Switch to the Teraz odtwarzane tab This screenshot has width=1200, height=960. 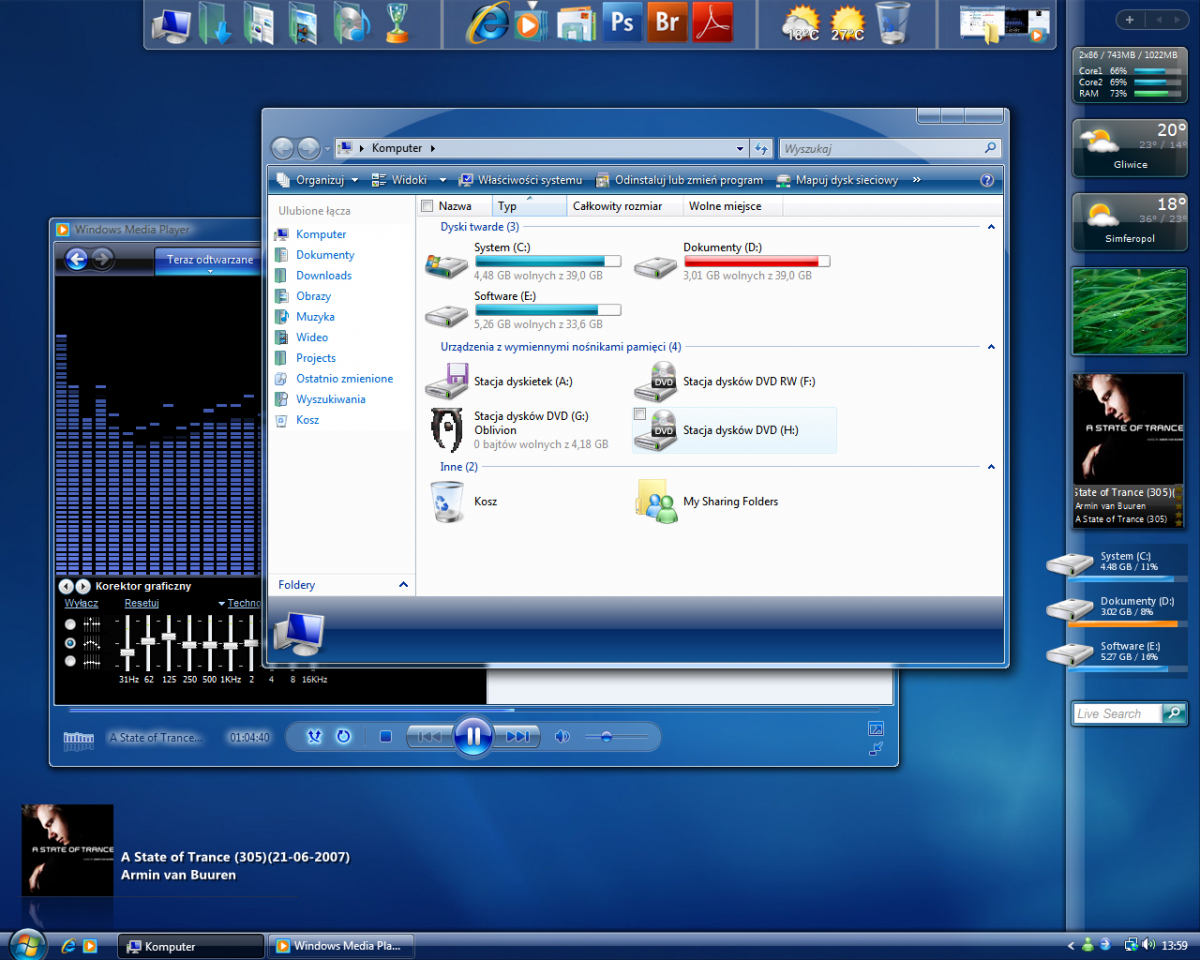(210, 260)
